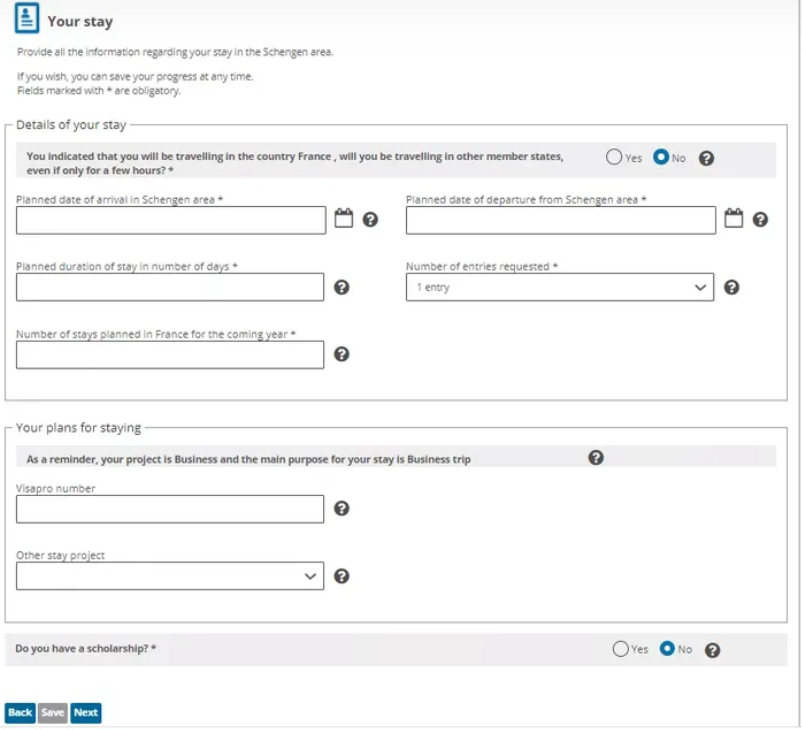
Task: Click the 'Fields marked with * are obligatory.' note
Action: tap(99, 91)
